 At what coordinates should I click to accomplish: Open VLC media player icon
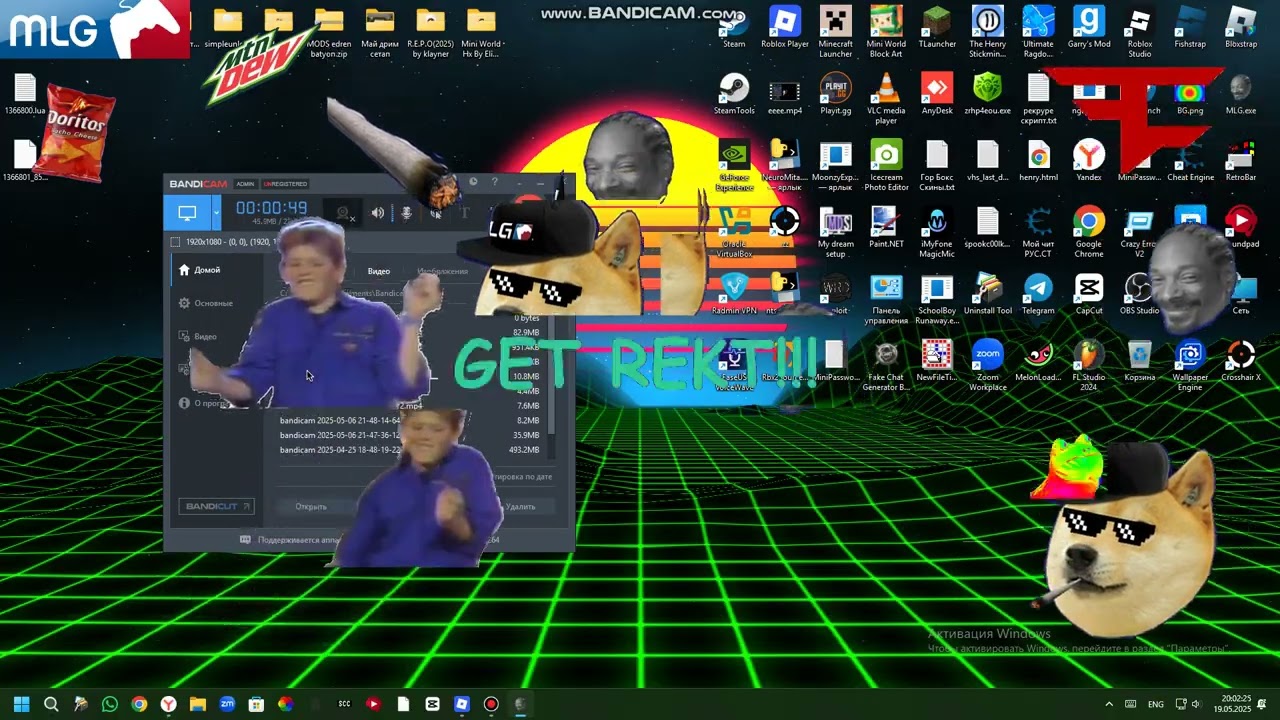[x=886, y=99]
